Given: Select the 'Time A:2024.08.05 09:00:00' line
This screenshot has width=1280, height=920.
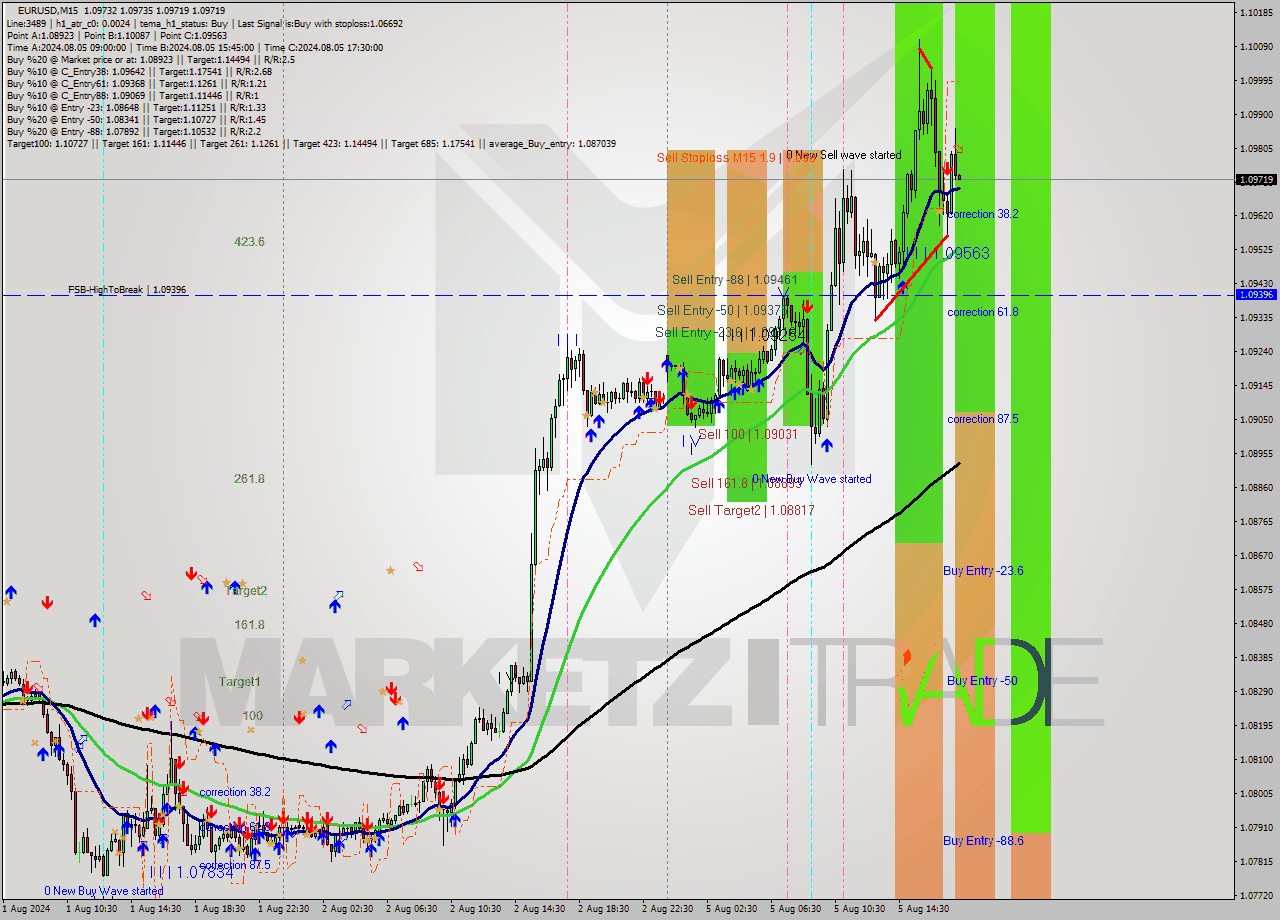Looking at the screenshot, I should 194,47.
